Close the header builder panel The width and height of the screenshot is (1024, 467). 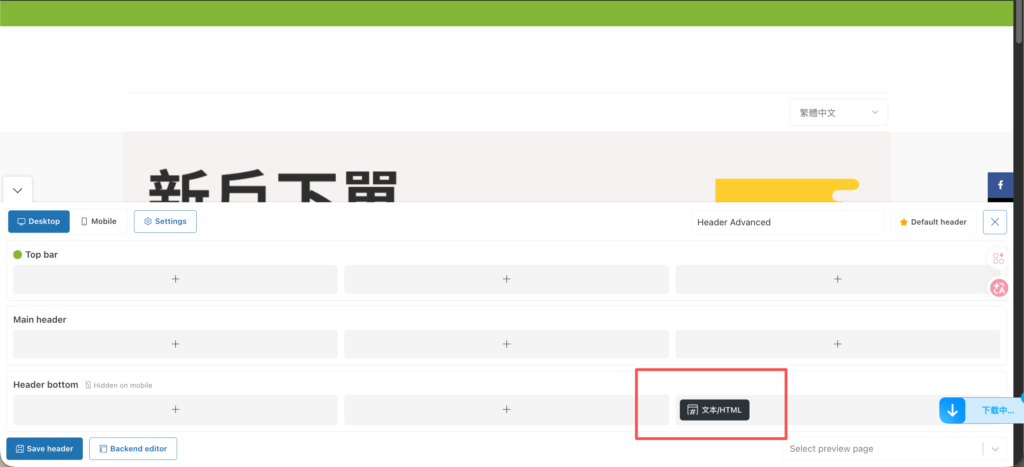pyautogui.click(x=995, y=222)
